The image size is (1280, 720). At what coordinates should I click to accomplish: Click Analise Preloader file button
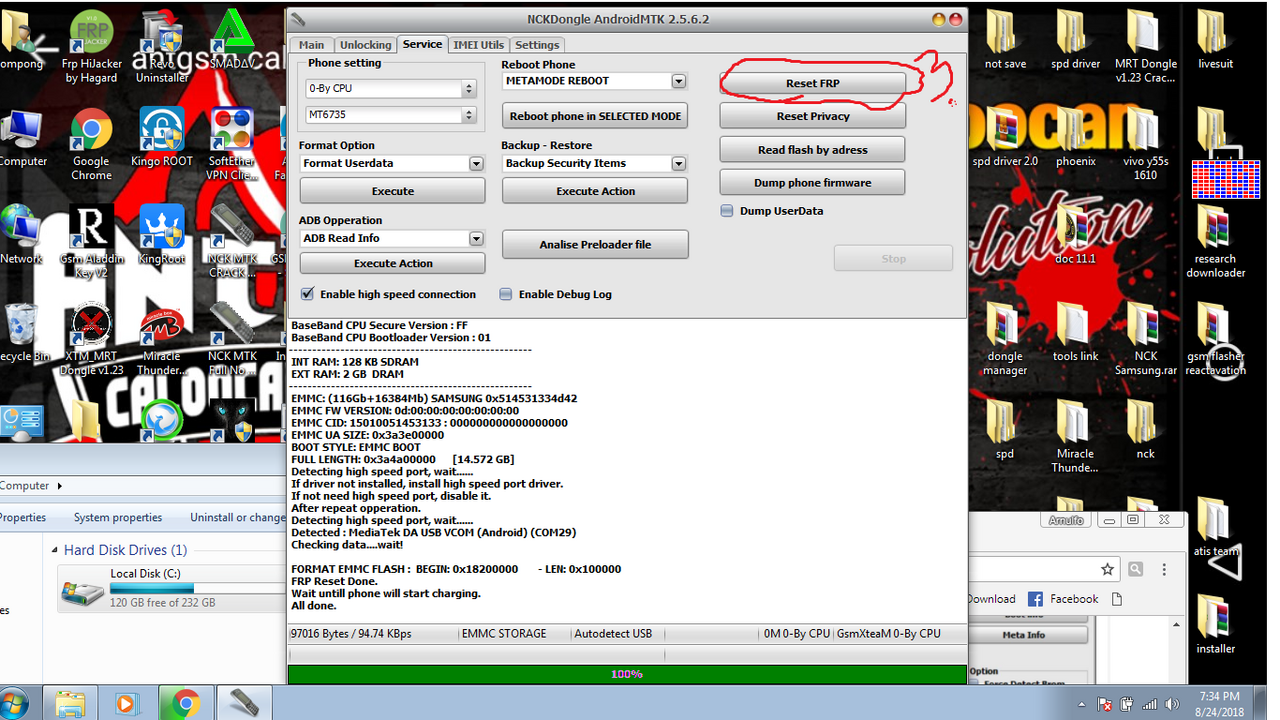[595, 244]
